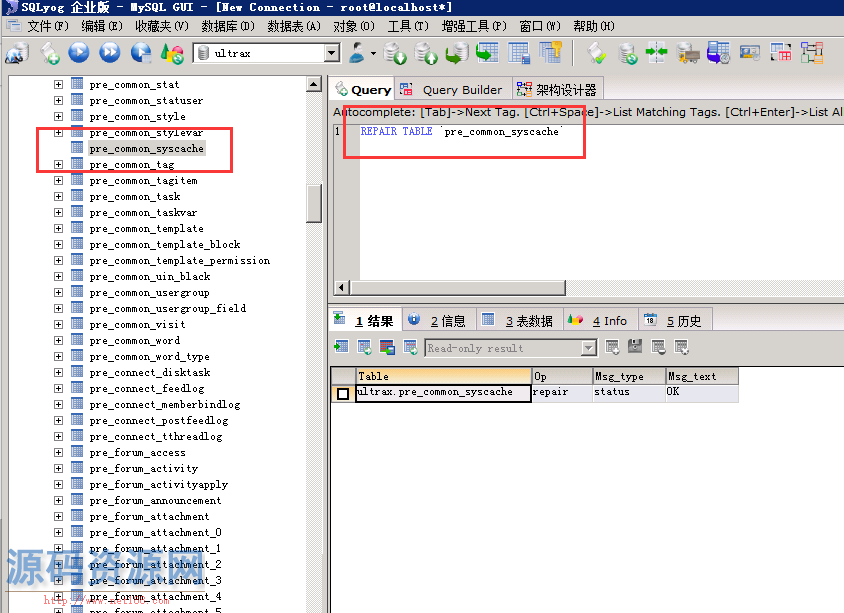The image size is (844, 613).
Task: Switch to the Query Builder tab
Action: (452, 90)
